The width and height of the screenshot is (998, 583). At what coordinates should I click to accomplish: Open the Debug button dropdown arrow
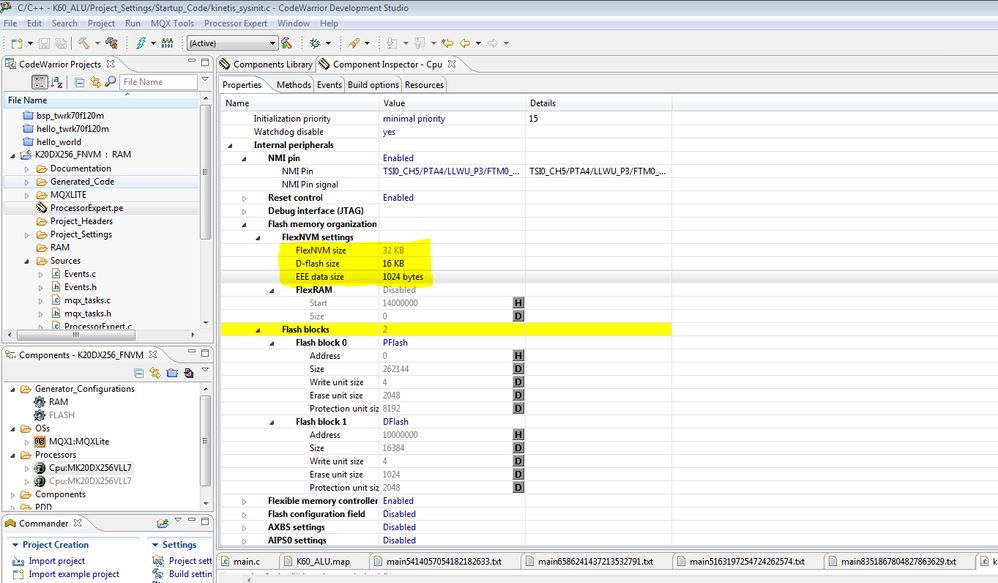328,43
